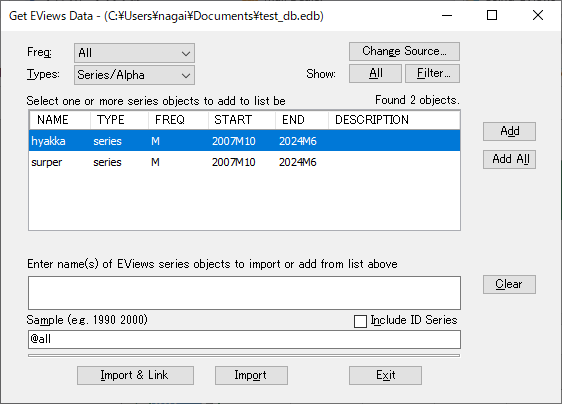The image size is (562, 404).
Task: Open the Freq dropdown list
Action: point(134,53)
